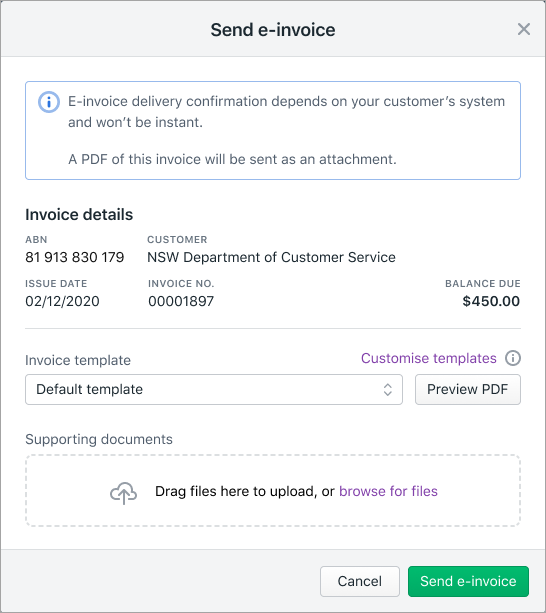Cancel sending the e-invoice
Screen dimensions: 546x613
360,581
